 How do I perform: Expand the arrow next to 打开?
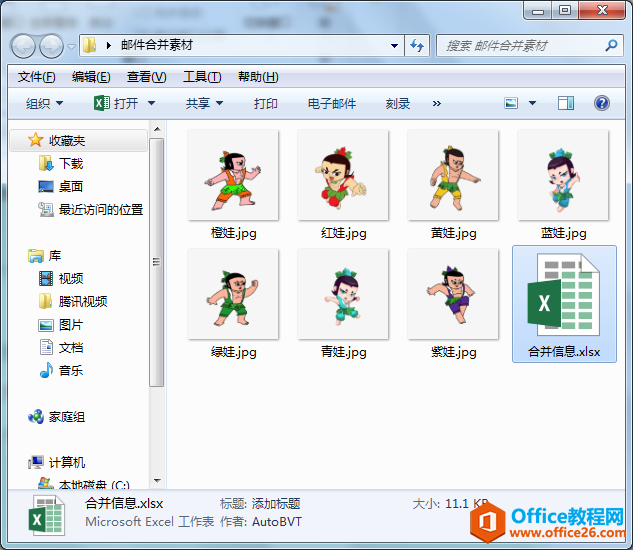tap(151, 103)
